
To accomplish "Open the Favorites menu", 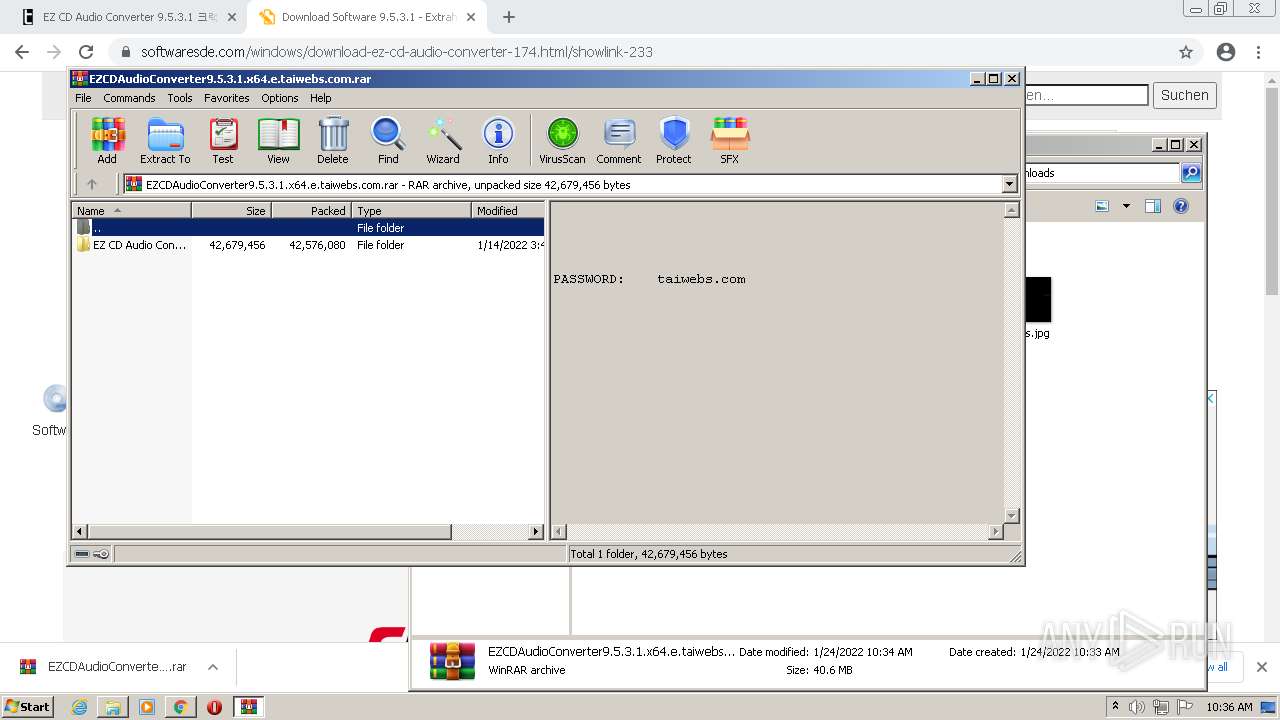I will [x=227, y=98].
